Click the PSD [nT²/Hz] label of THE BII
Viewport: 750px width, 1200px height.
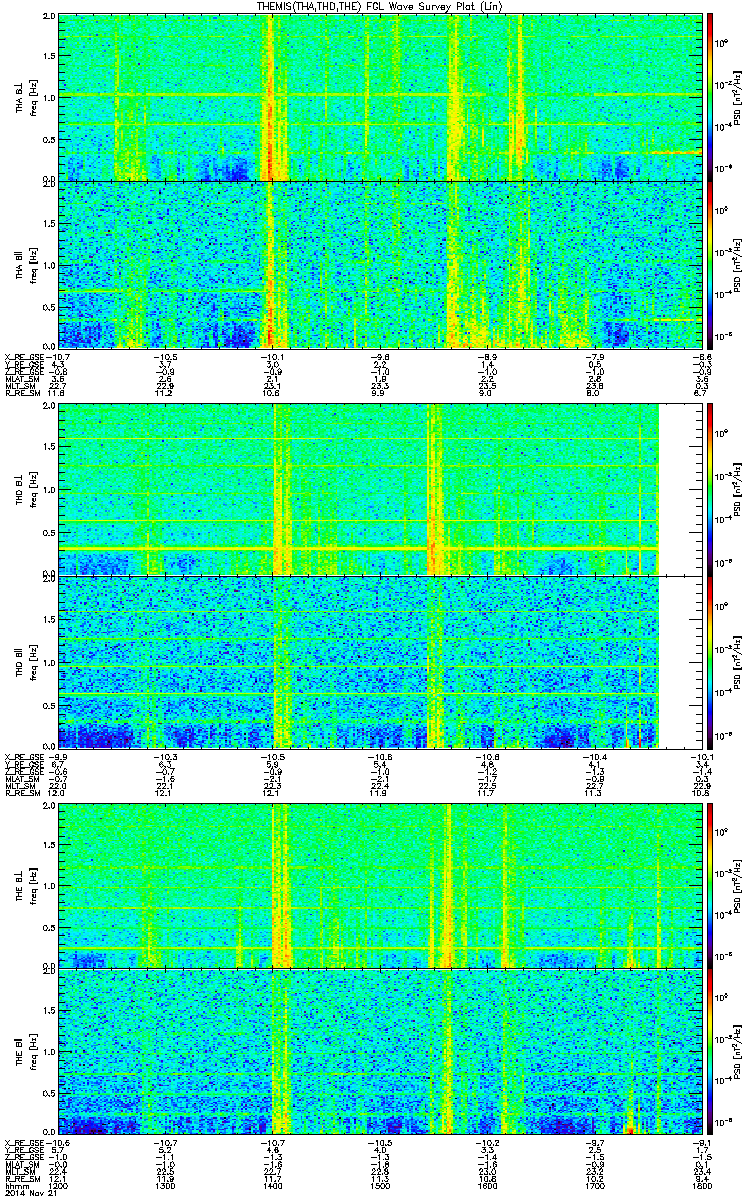[737, 1051]
